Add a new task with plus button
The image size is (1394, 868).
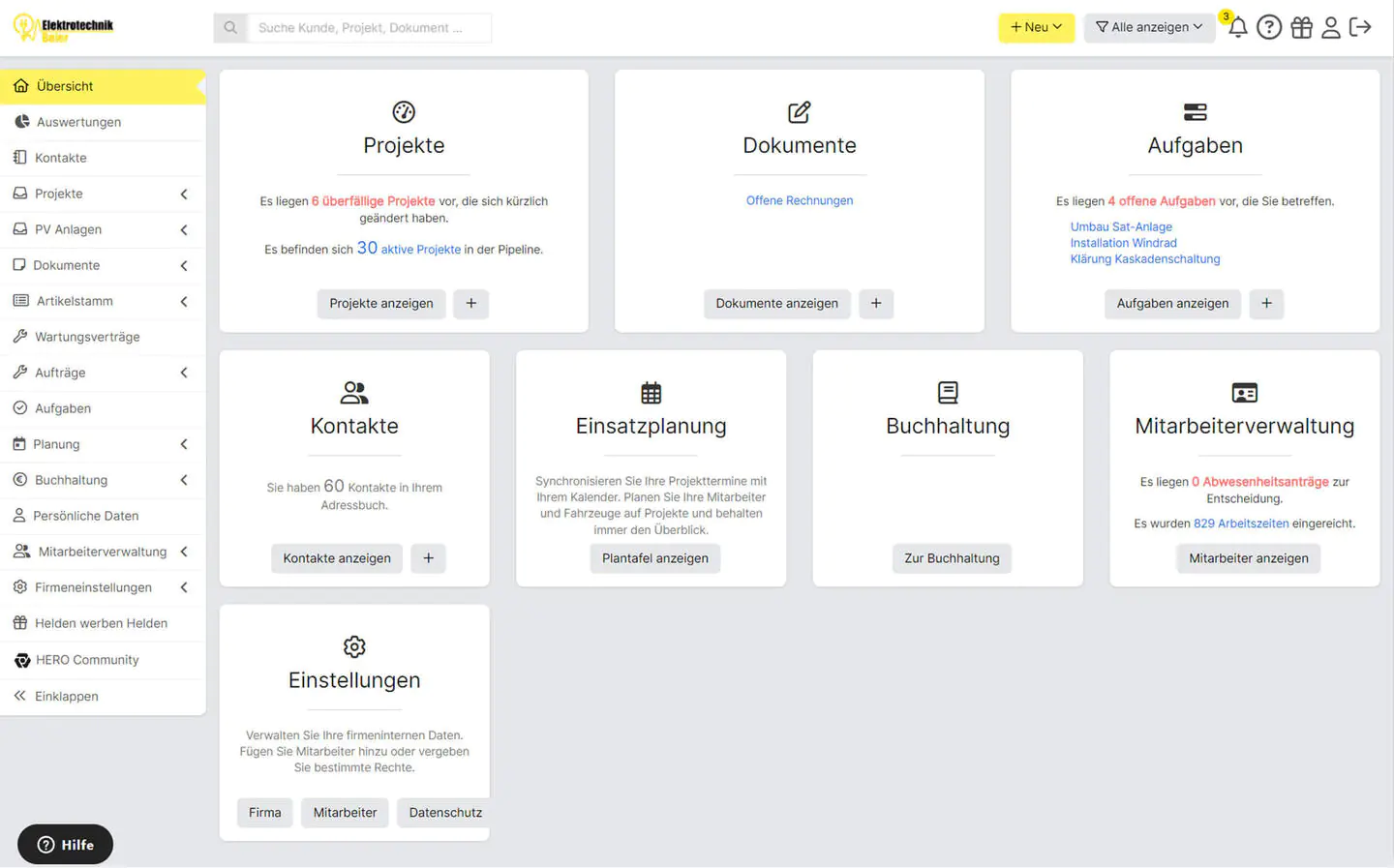click(x=1266, y=303)
